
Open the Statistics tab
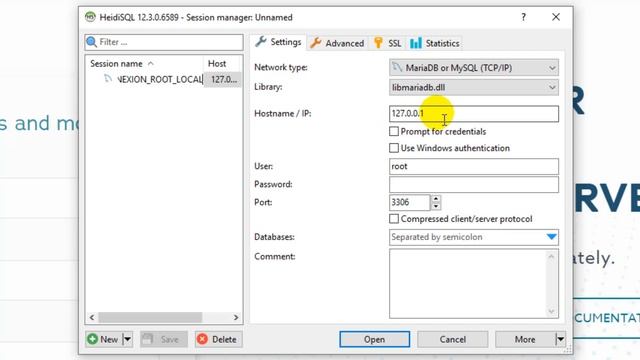(x=435, y=43)
